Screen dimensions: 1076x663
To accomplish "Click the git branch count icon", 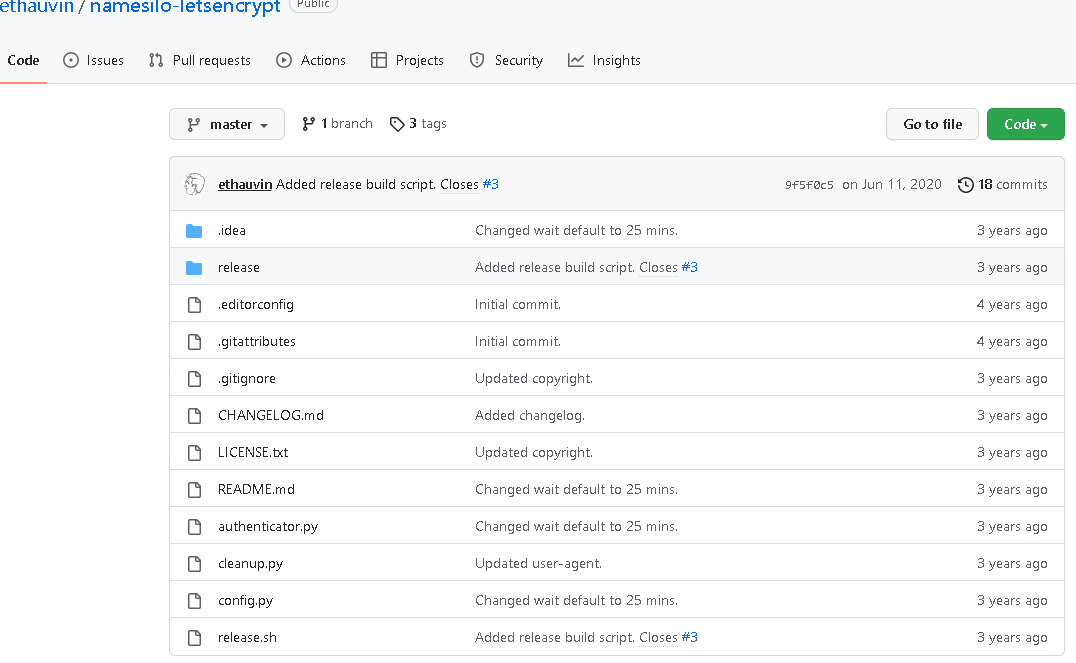I will tap(309, 124).
